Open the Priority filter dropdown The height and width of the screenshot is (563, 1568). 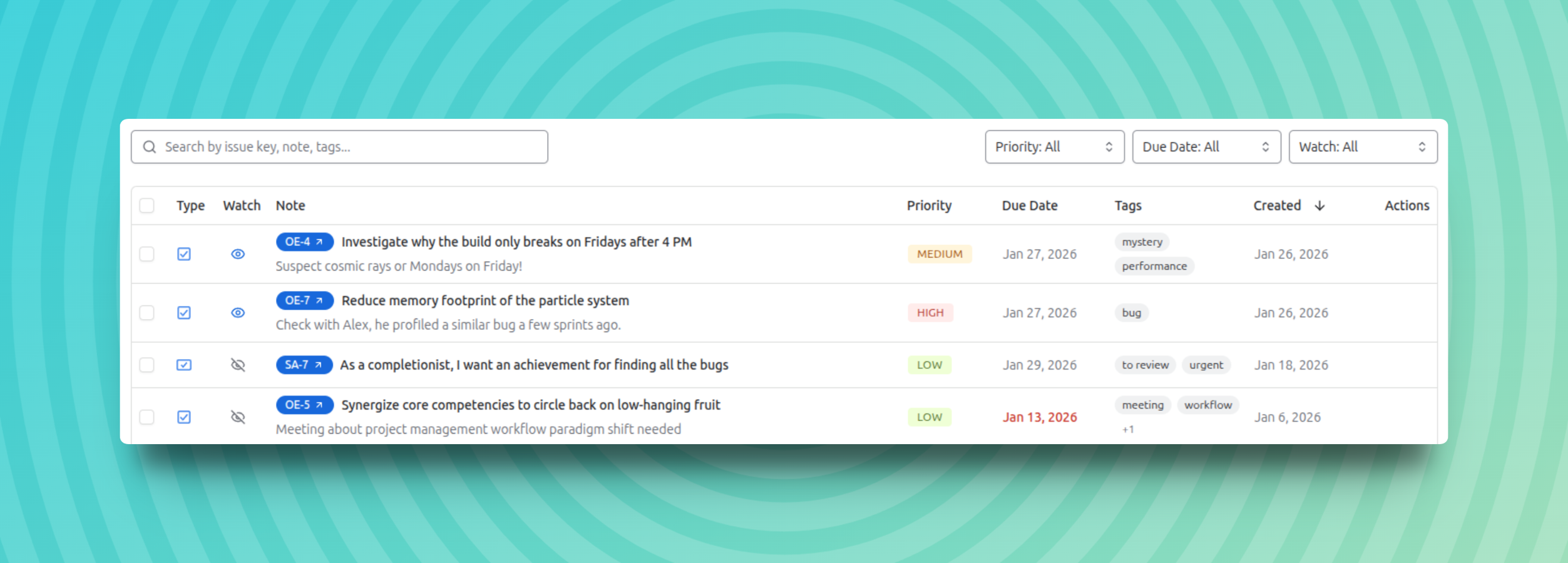pos(1054,147)
